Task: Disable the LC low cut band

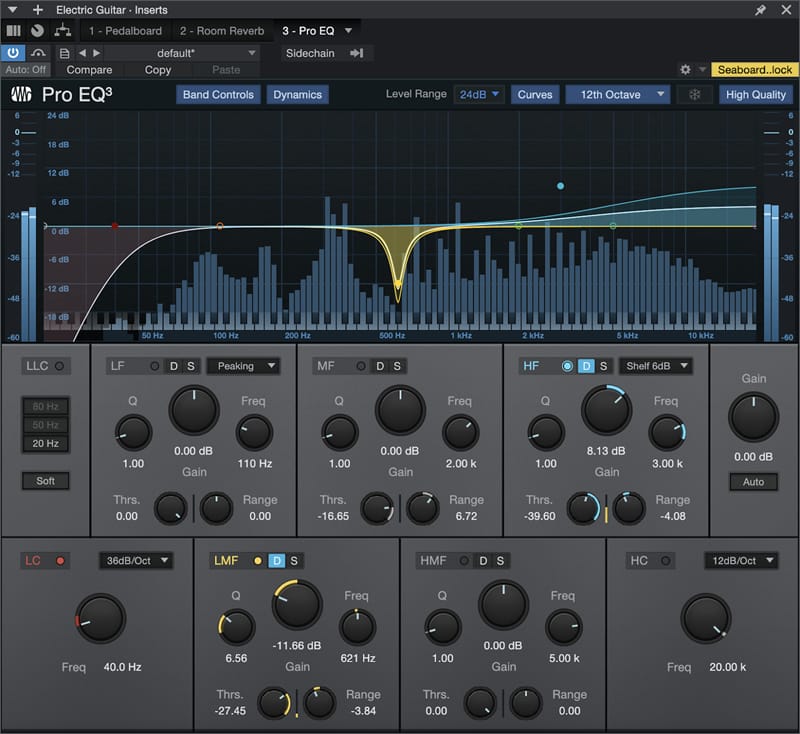Action: point(60,561)
